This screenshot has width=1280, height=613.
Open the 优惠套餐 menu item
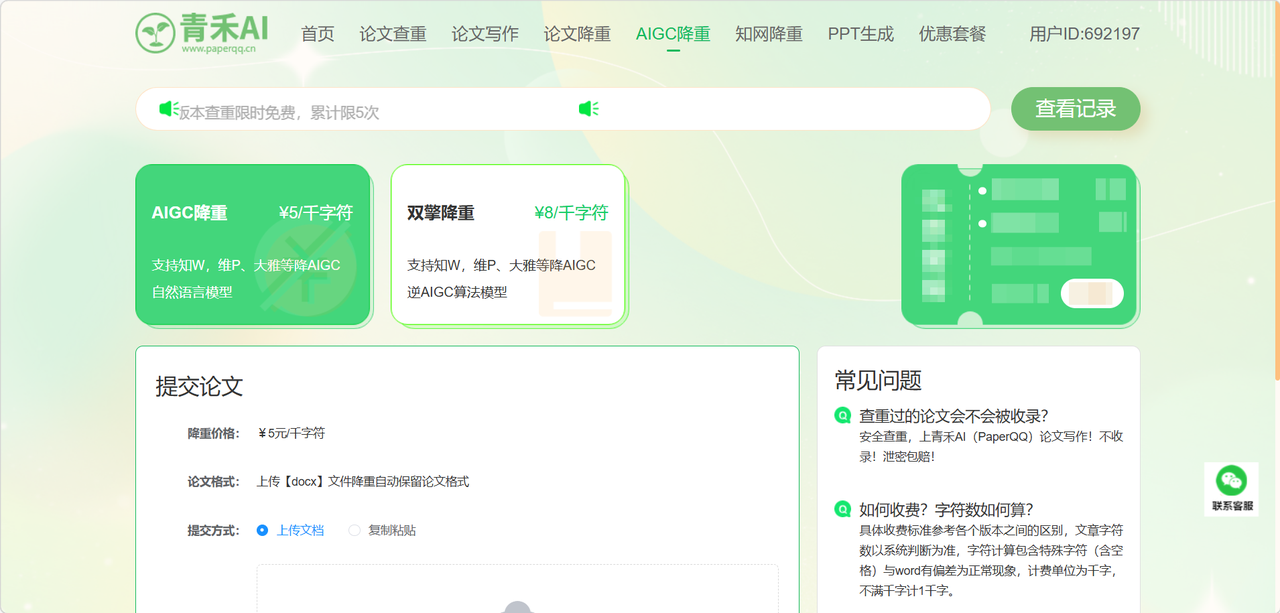[953, 34]
